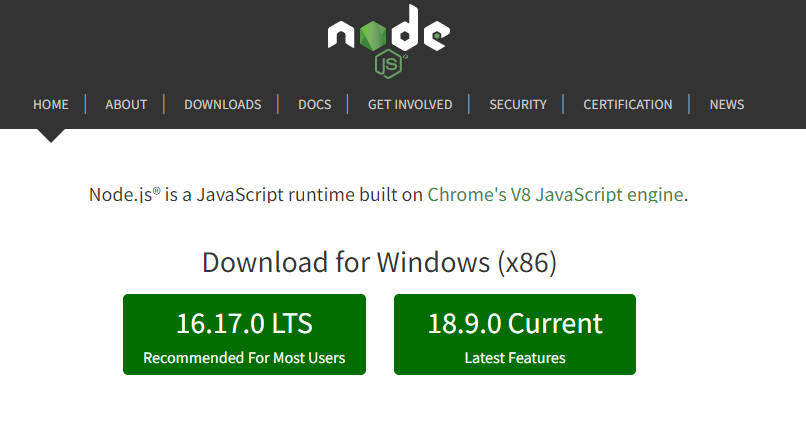Visit the SECURITY page

pyautogui.click(x=518, y=104)
